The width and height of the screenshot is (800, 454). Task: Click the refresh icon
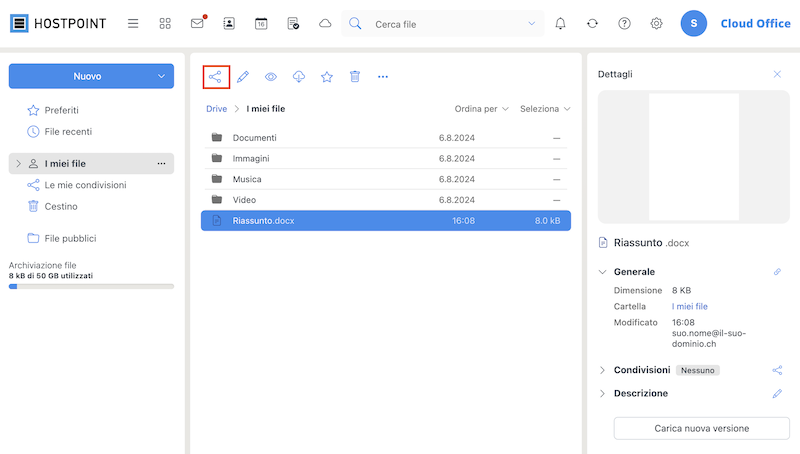592,23
